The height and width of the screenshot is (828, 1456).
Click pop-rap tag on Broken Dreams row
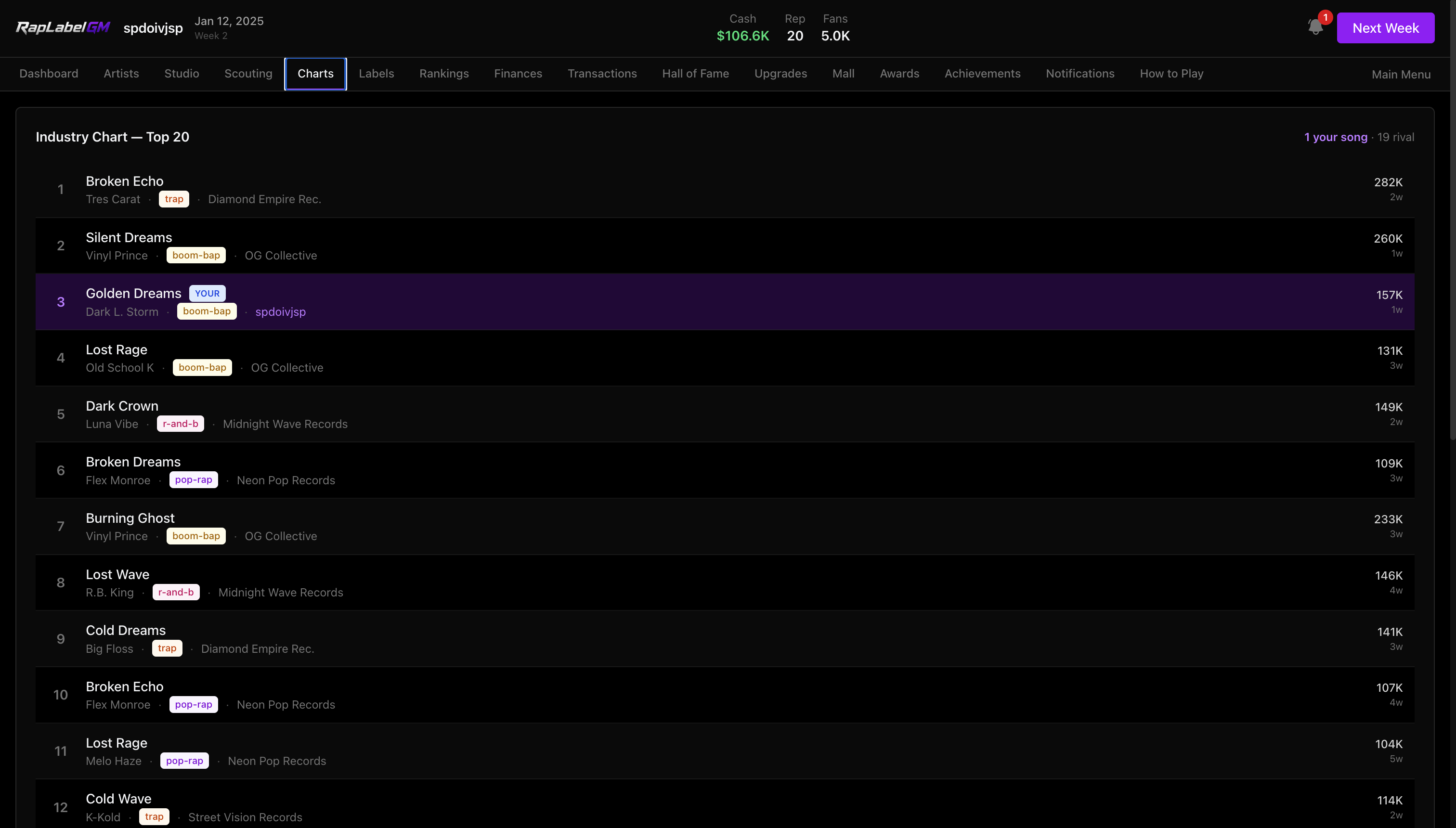point(194,480)
